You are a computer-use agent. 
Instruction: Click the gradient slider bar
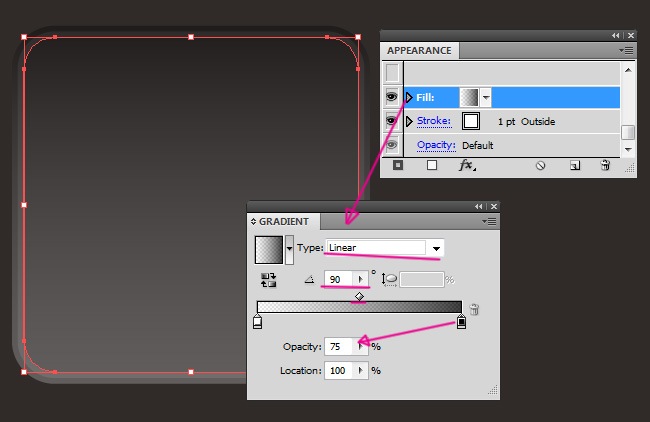tap(359, 307)
